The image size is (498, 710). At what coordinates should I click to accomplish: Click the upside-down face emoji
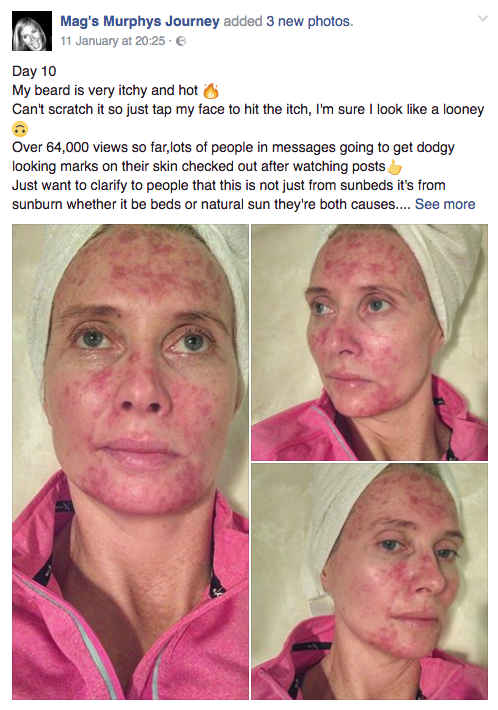pyautogui.click(x=20, y=129)
